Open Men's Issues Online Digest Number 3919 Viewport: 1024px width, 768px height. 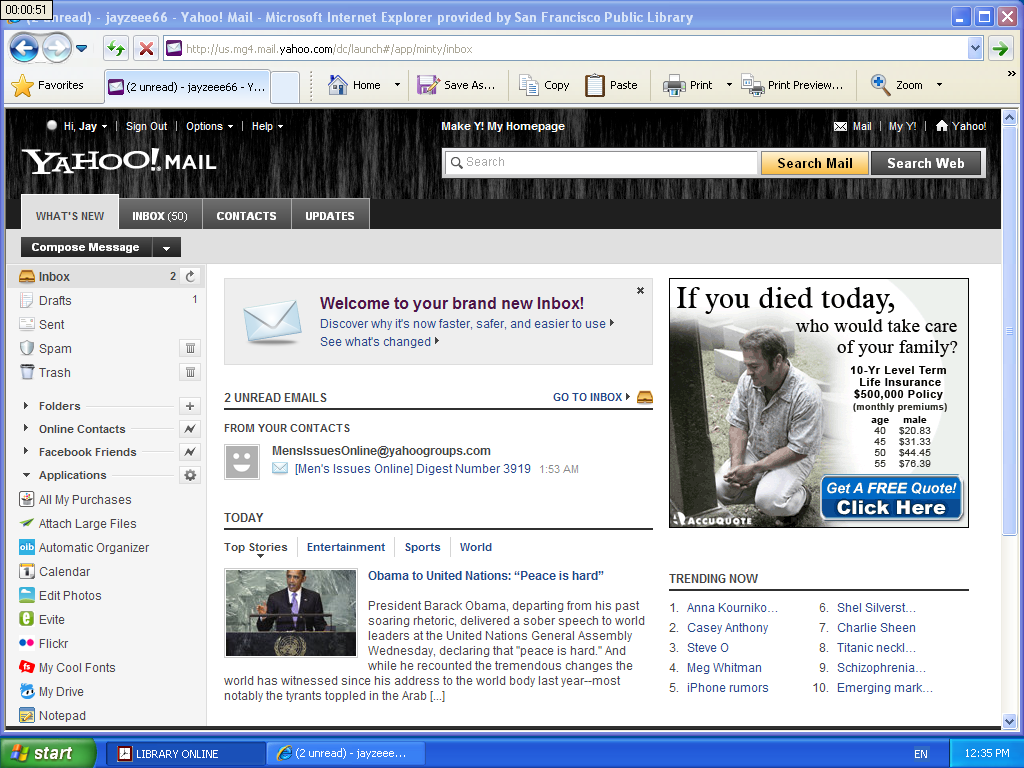413,469
